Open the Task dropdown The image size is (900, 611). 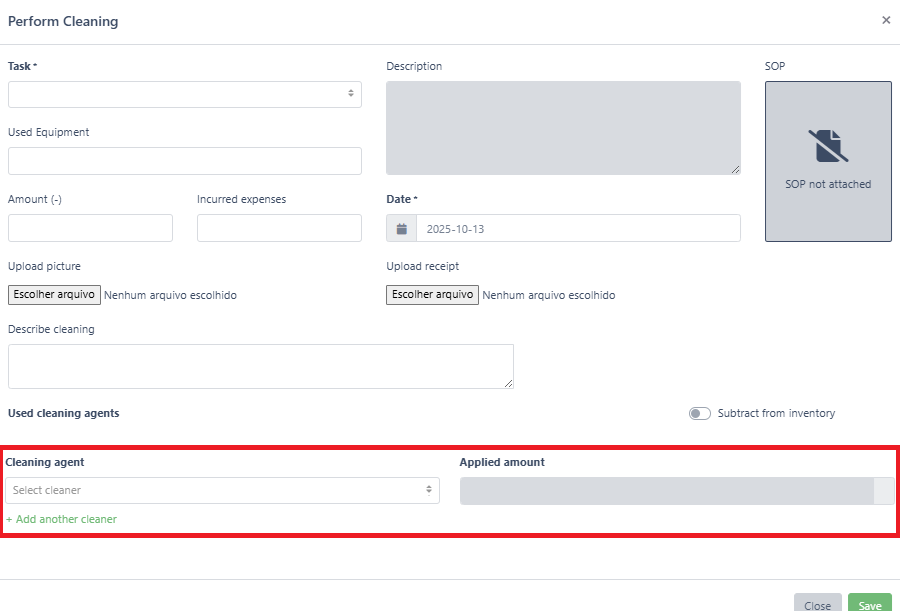pyautogui.click(x=184, y=94)
